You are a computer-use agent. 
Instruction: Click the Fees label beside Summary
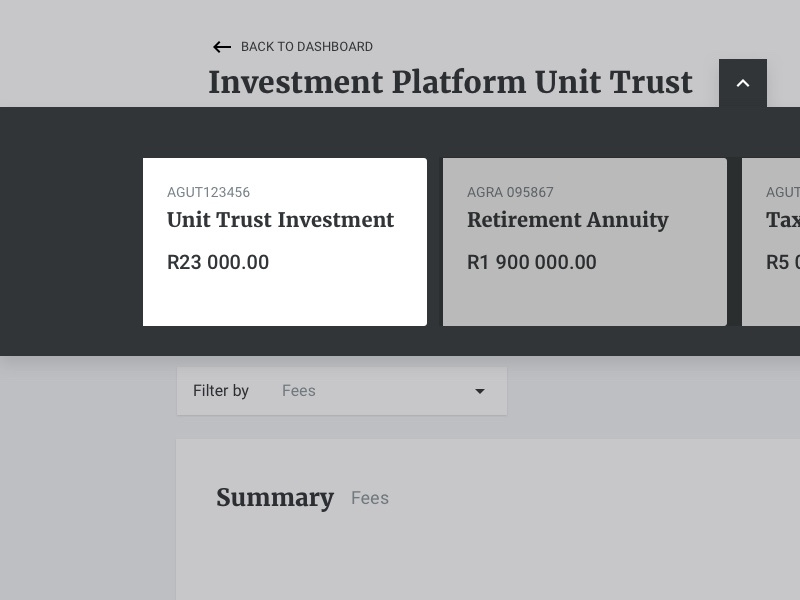point(370,498)
